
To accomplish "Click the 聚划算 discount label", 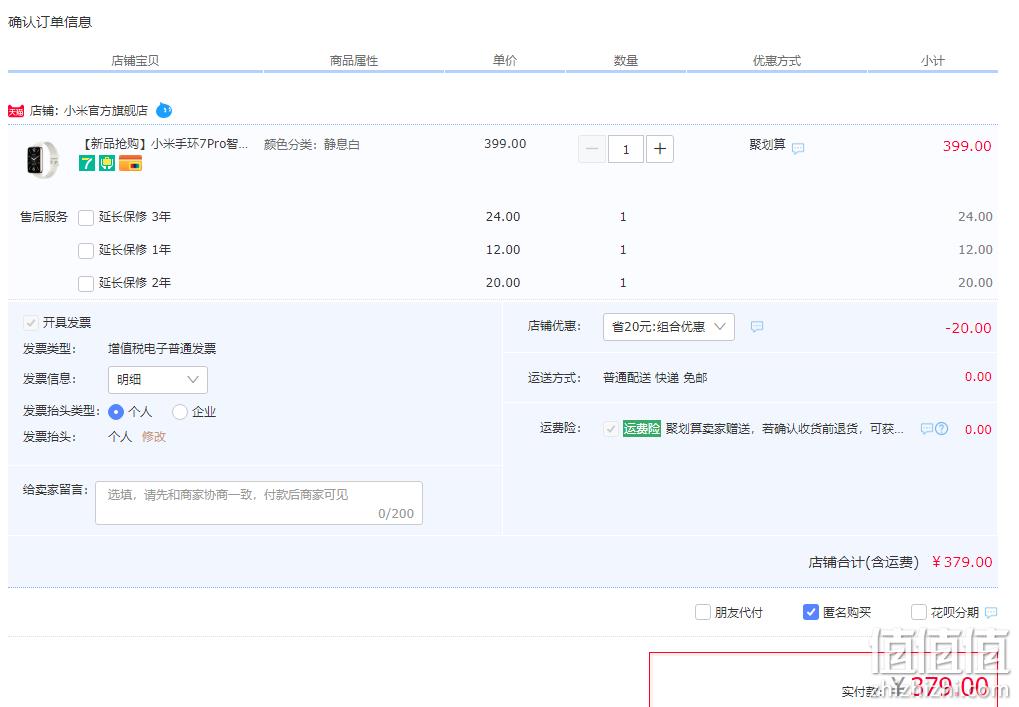I will pyautogui.click(x=767, y=144).
